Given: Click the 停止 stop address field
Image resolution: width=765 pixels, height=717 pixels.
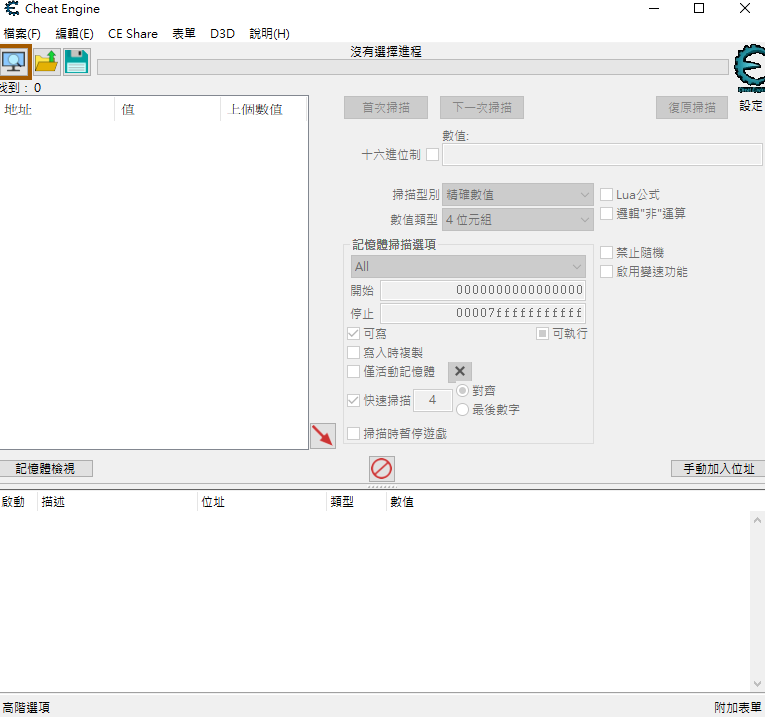Looking at the screenshot, I should (483, 313).
